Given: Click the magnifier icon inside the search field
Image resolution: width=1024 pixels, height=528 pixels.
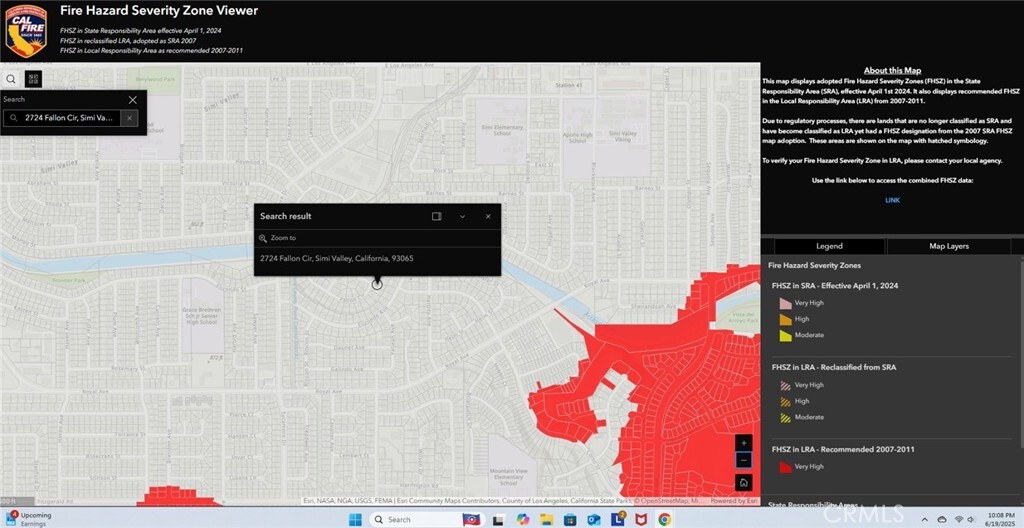Looking at the screenshot, I should [14, 118].
